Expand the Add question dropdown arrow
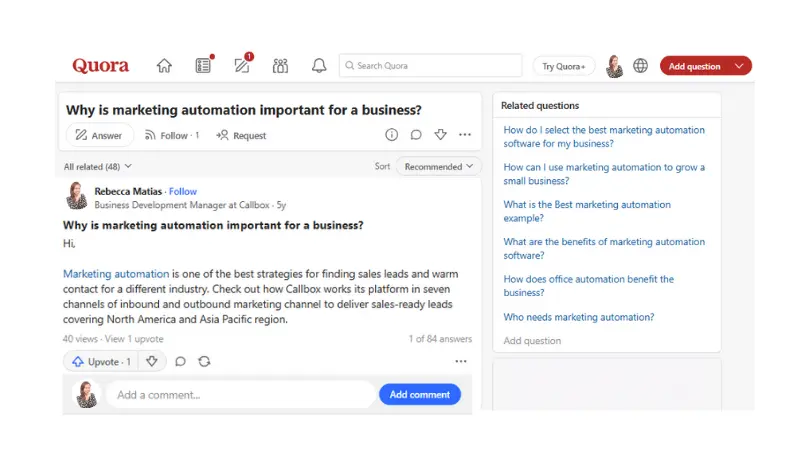 pos(739,66)
